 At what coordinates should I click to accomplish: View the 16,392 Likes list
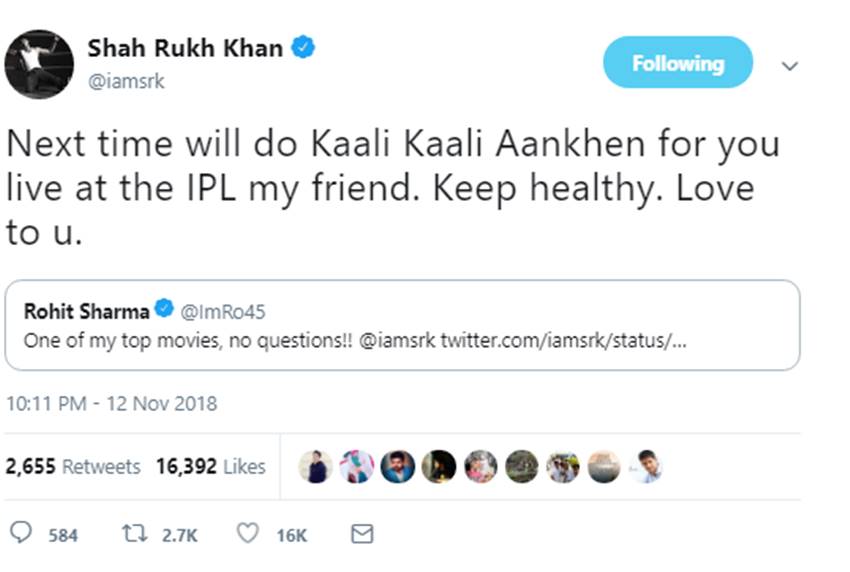[211, 466]
